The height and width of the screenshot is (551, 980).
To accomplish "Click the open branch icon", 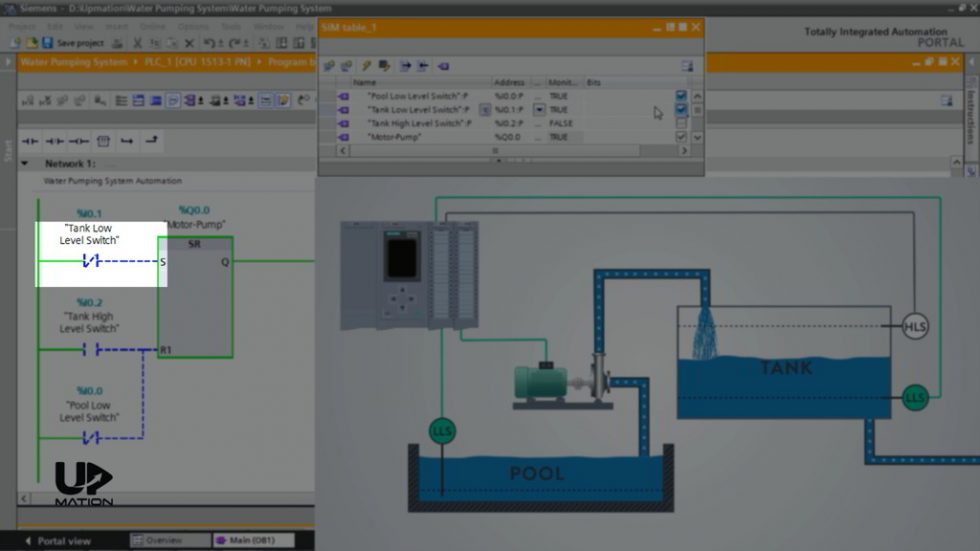I will point(127,141).
